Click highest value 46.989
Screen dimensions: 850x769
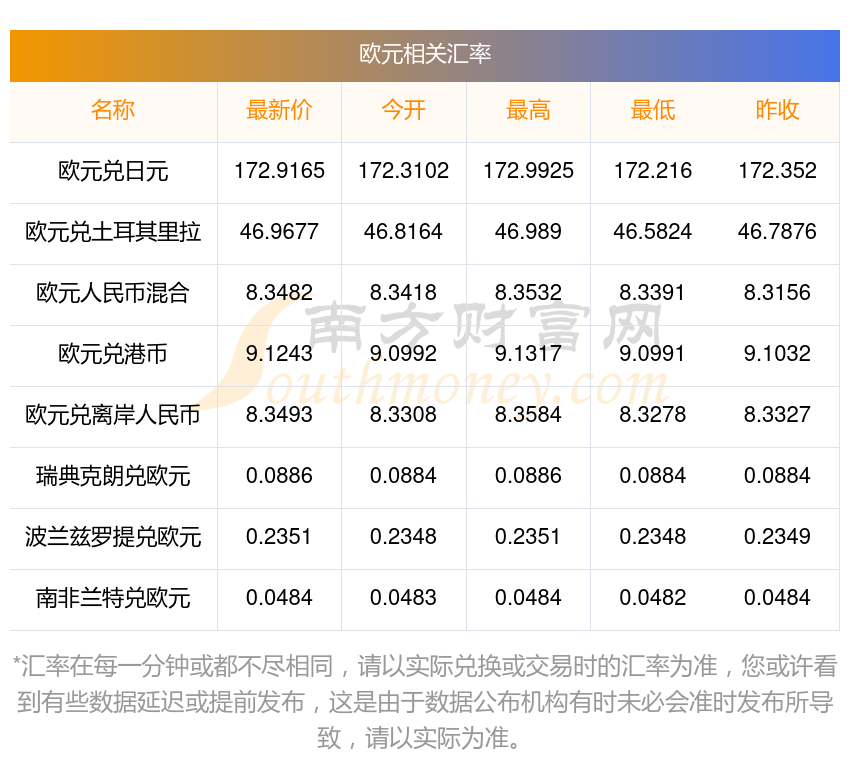528,232
